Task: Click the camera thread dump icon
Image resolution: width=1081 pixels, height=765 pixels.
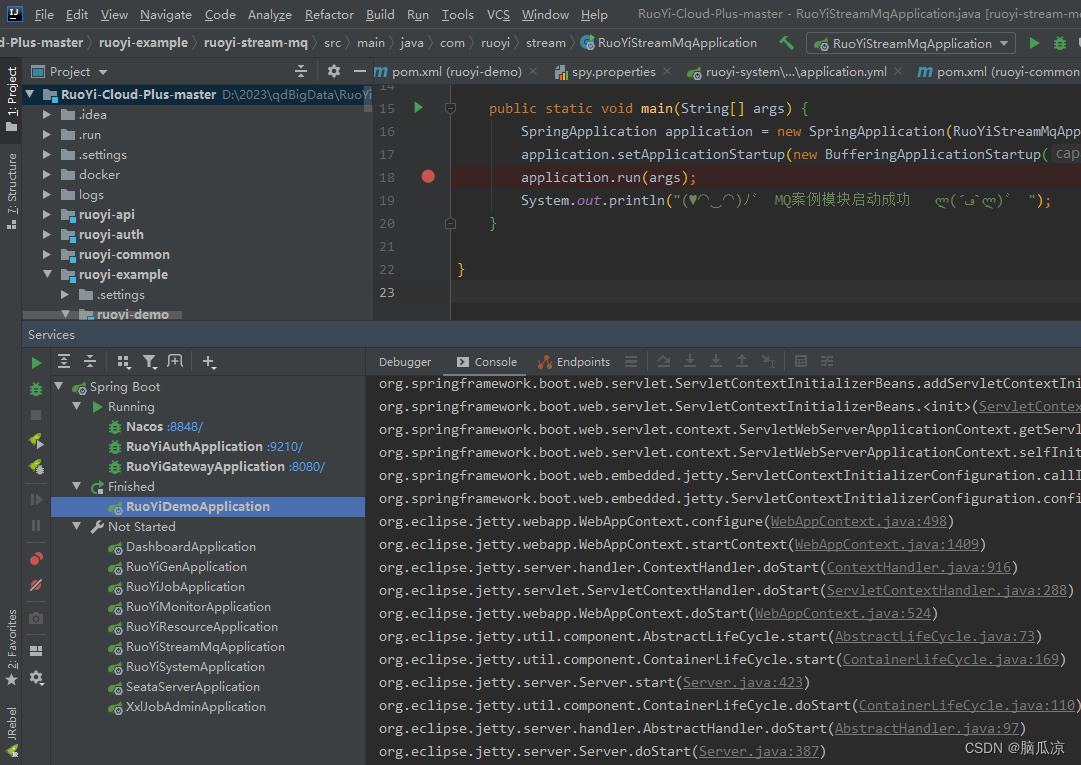Action: coord(36,618)
